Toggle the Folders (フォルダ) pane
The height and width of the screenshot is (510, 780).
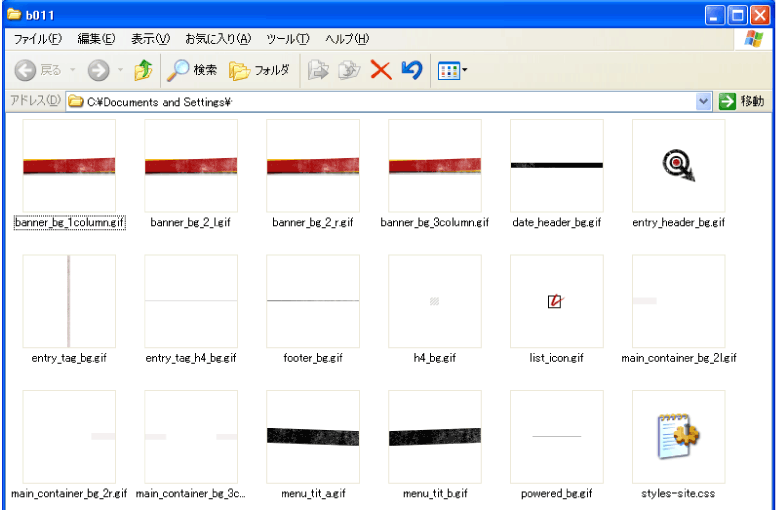pyautogui.click(x=259, y=70)
